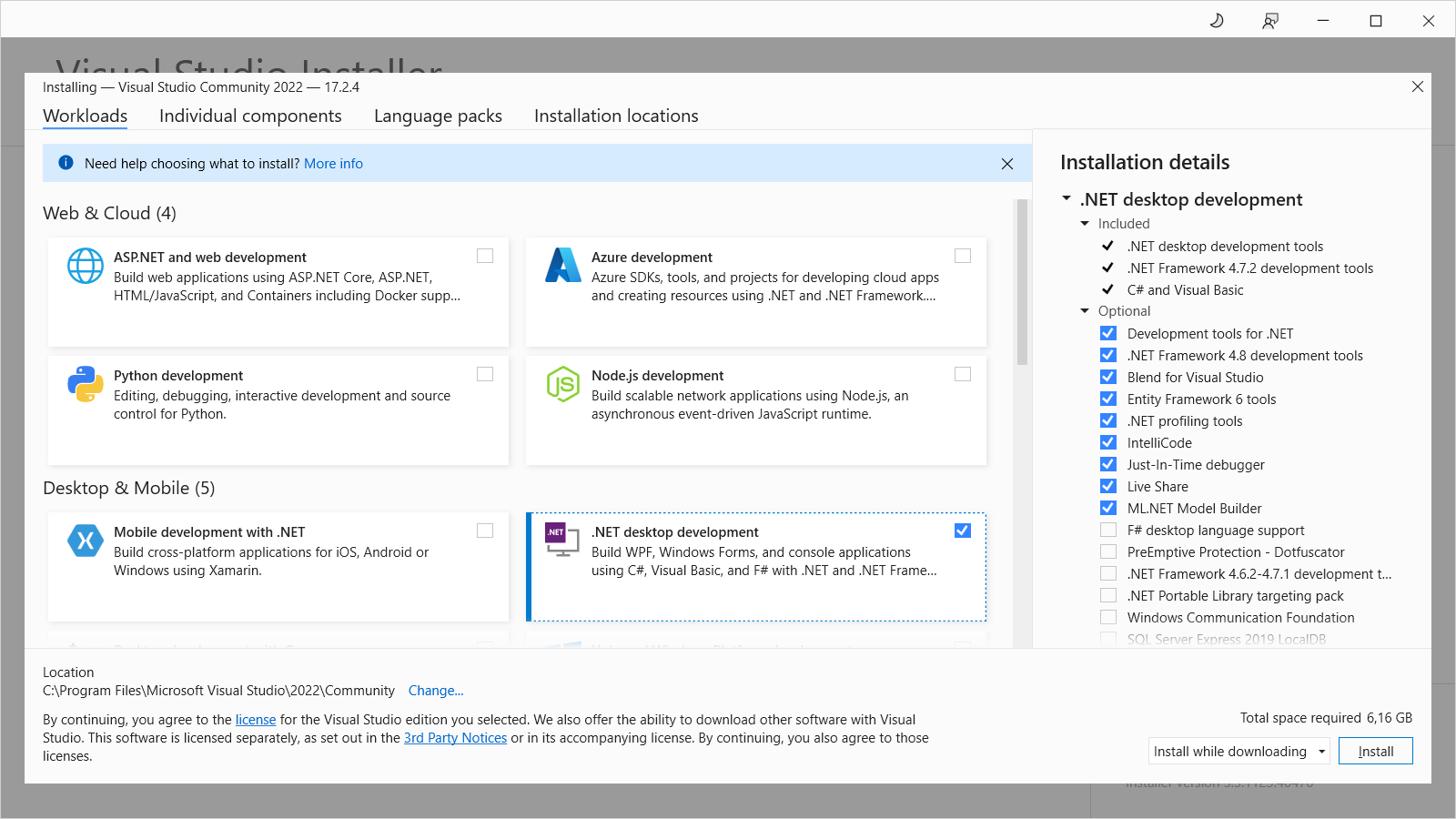Click the .NET desktop development icon

click(x=562, y=540)
